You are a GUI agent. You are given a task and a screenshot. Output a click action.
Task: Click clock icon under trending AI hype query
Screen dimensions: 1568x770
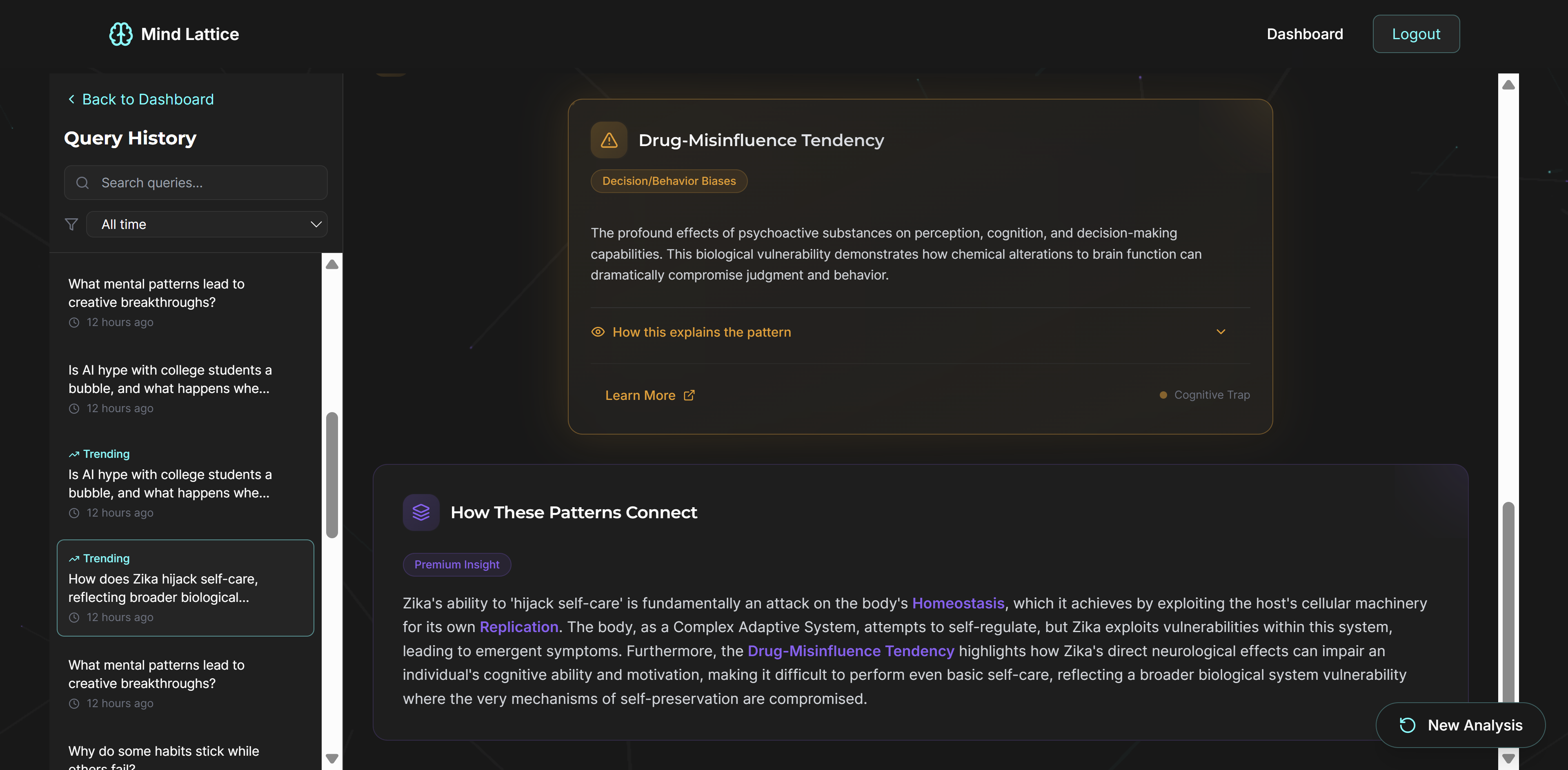(74, 513)
